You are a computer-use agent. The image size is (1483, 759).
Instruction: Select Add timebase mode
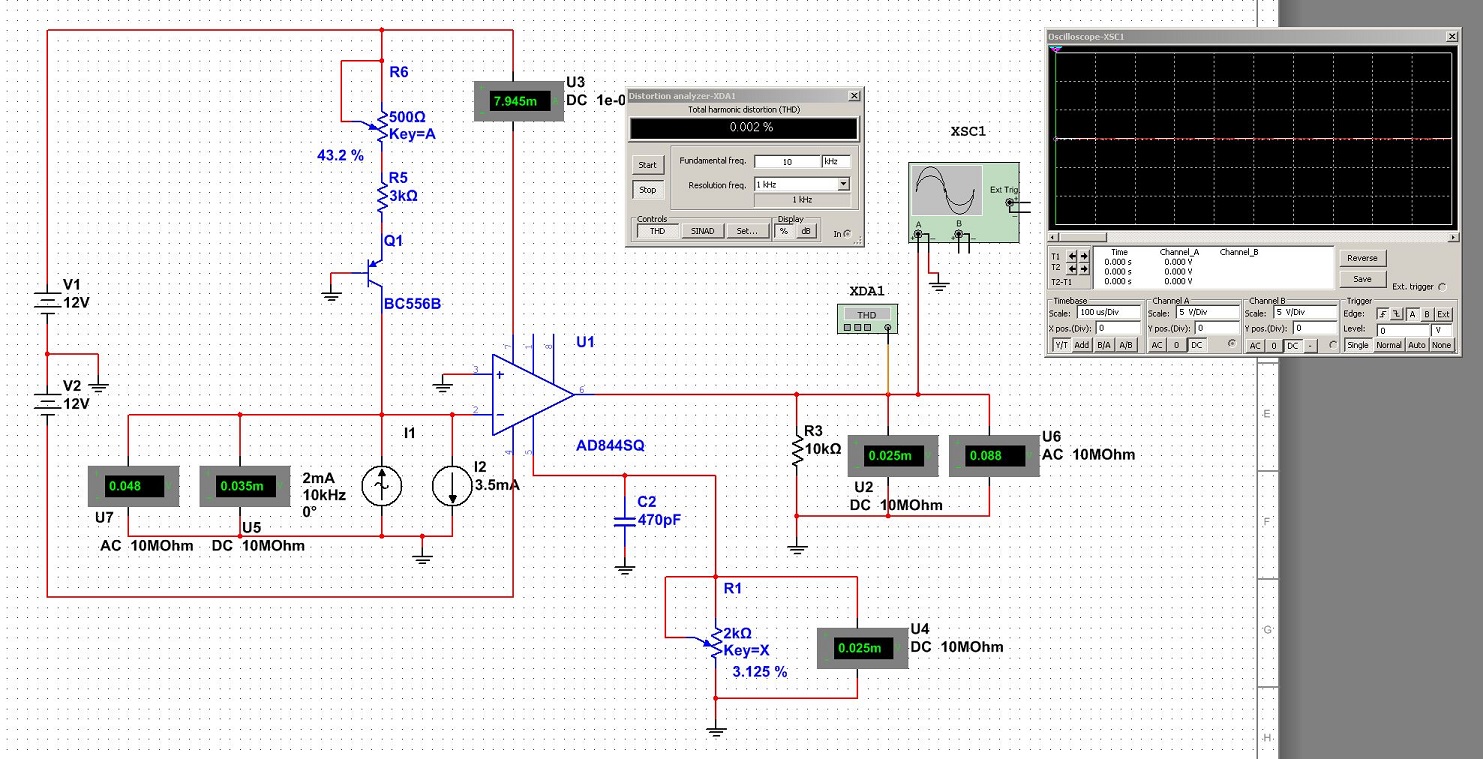(1082, 345)
